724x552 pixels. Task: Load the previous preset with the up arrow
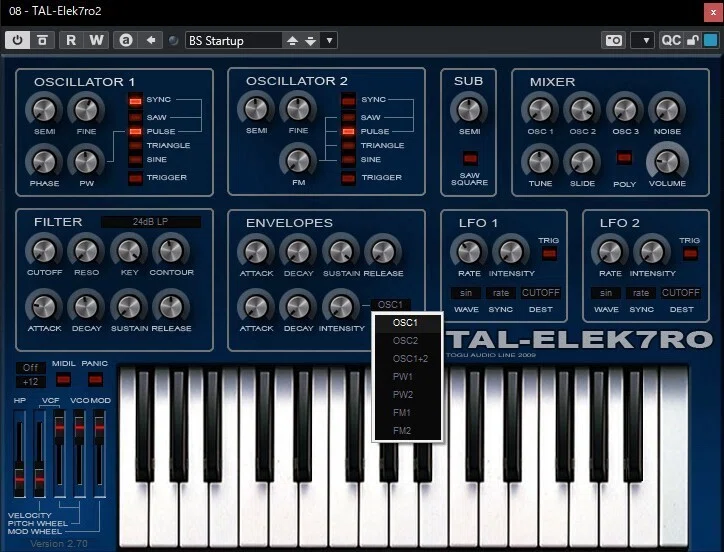[x=292, y=41]
